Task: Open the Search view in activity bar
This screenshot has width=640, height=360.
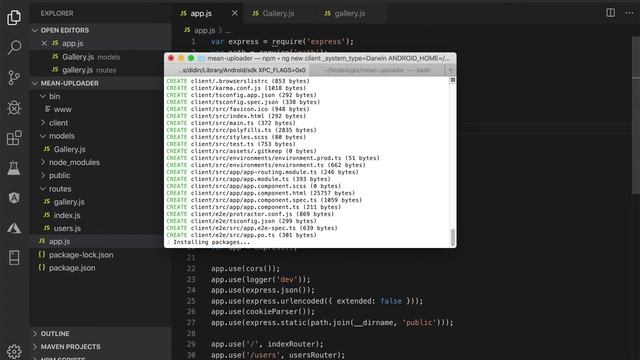Action: pos(14,47)
